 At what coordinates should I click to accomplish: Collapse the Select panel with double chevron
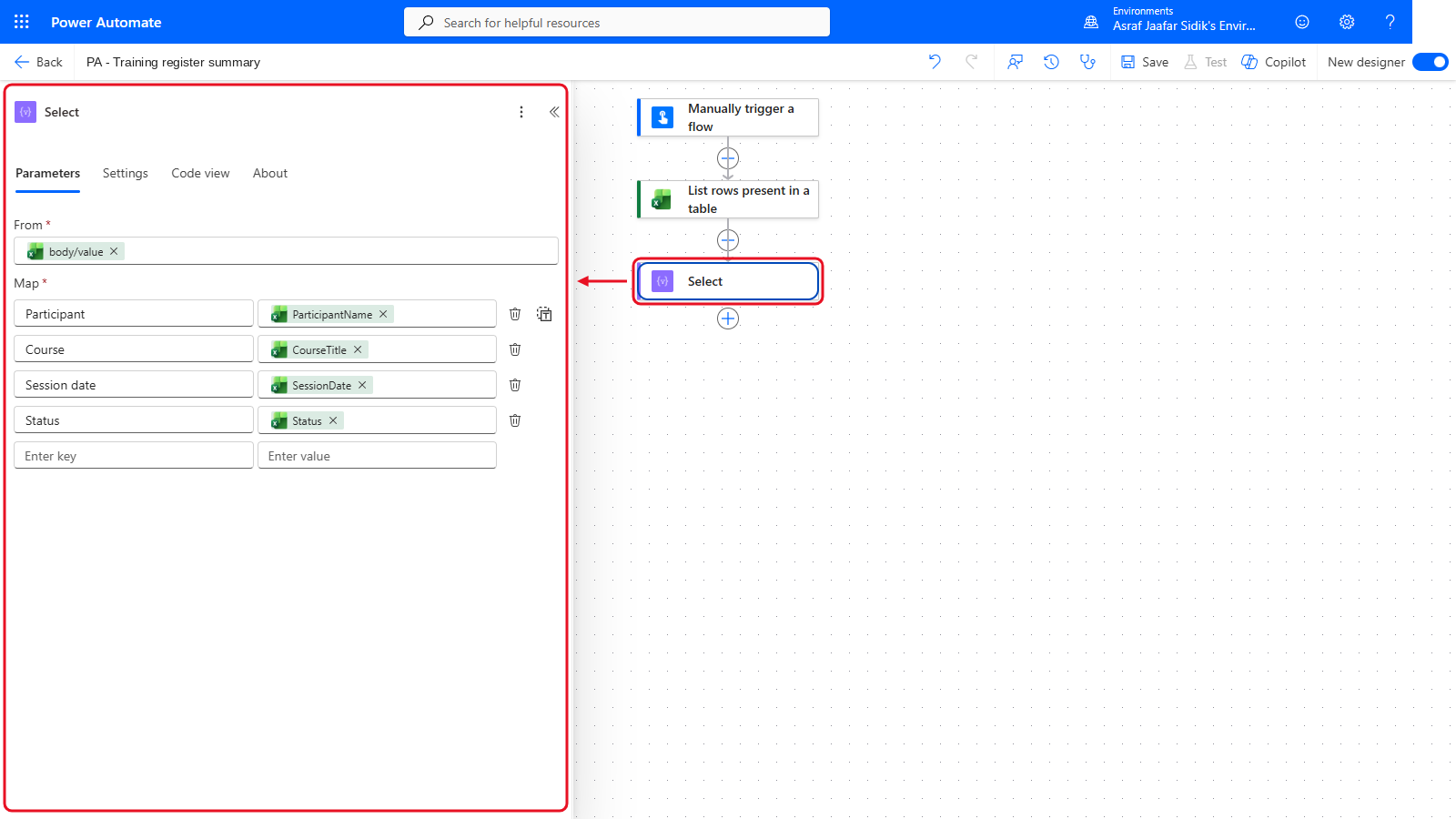(x=554, y=112)
